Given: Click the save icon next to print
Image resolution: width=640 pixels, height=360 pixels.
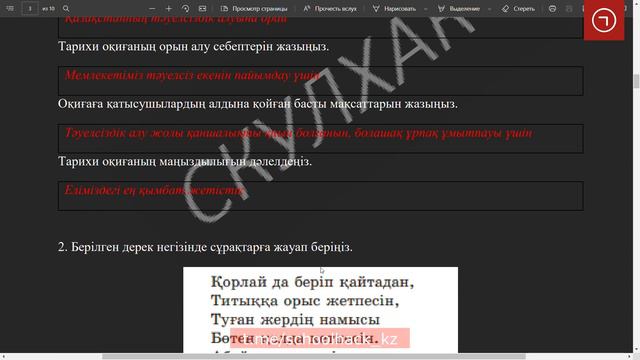Looking at the screenshot, I should coord(569,9).
